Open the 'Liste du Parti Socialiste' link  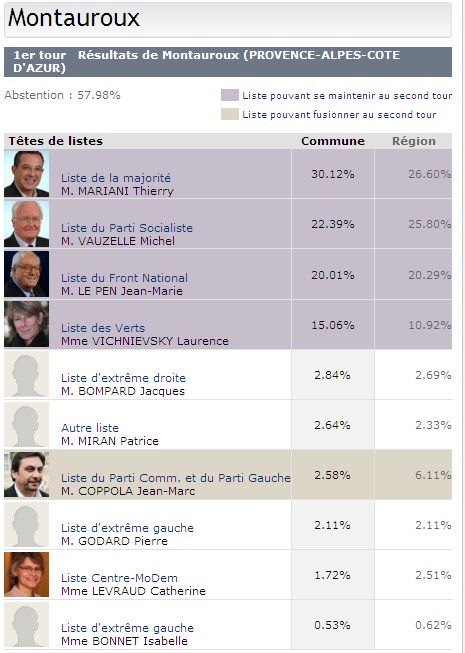click(x=127, y=228)
